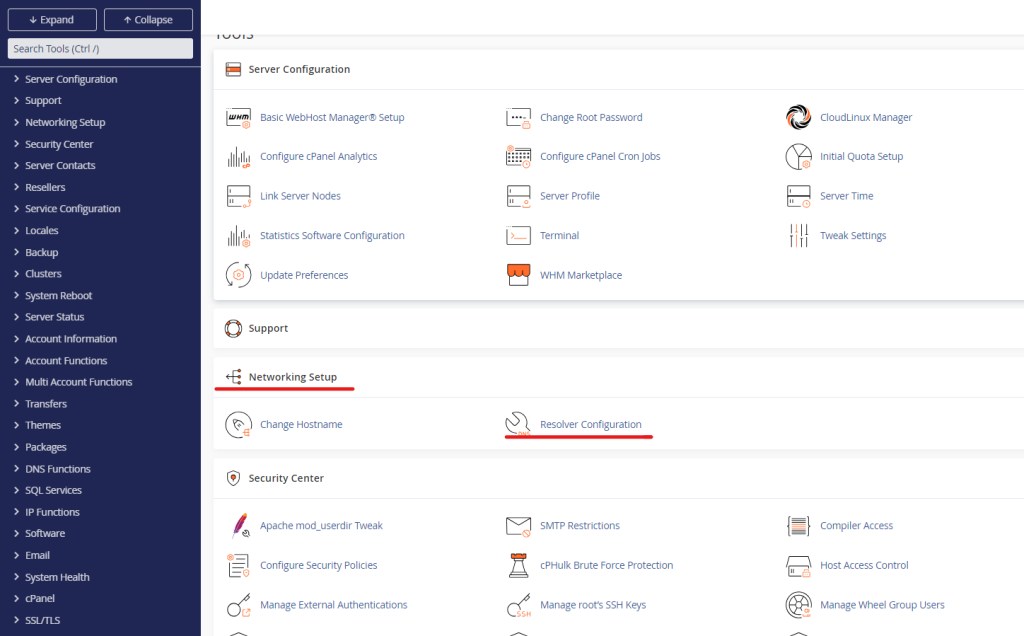1024x636 pixels.
Task: Open the cPHulk Brute Force Protection rook icon
Action: pos(518,565)
